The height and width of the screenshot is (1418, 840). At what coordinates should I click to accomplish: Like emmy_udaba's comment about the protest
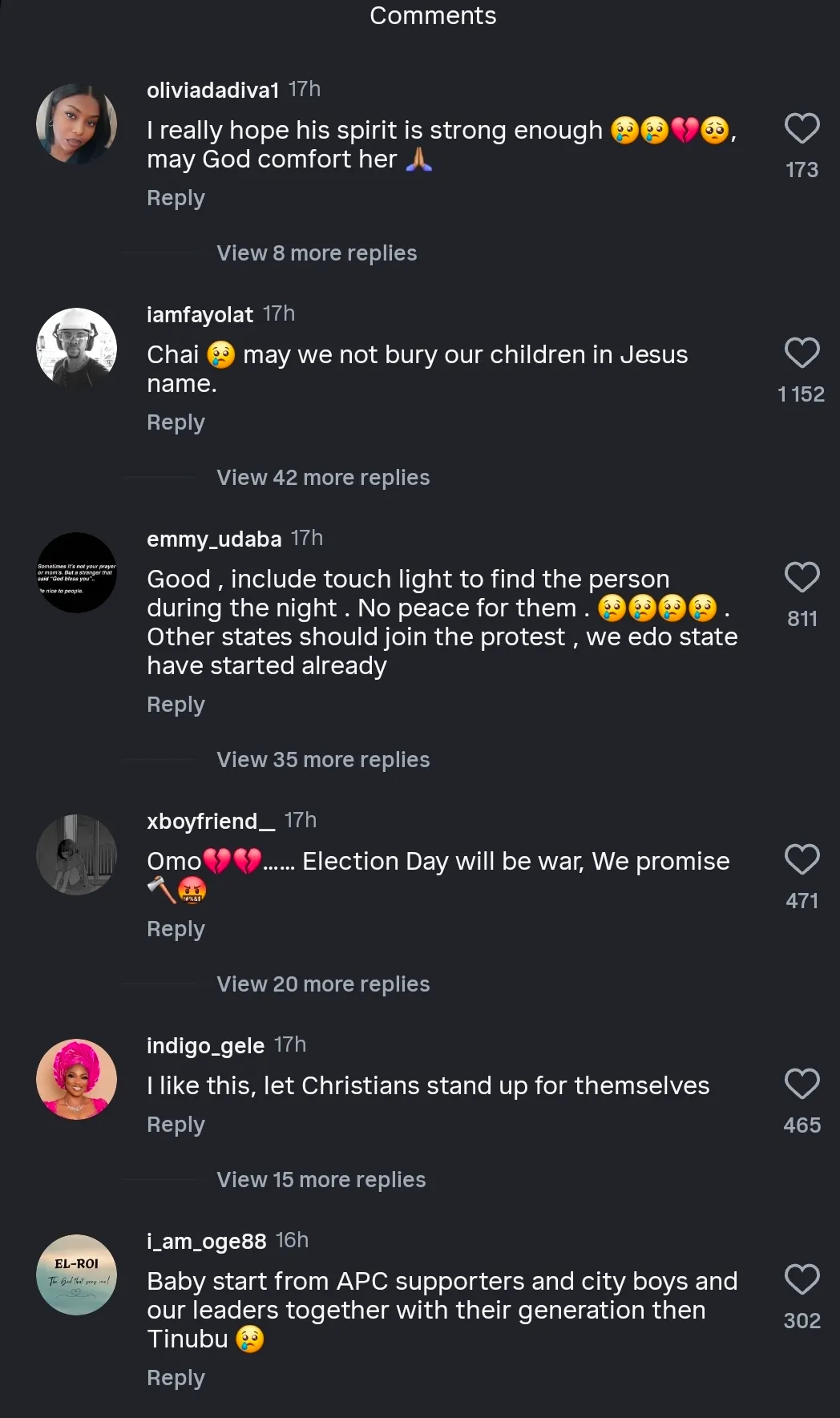[802, 578]
